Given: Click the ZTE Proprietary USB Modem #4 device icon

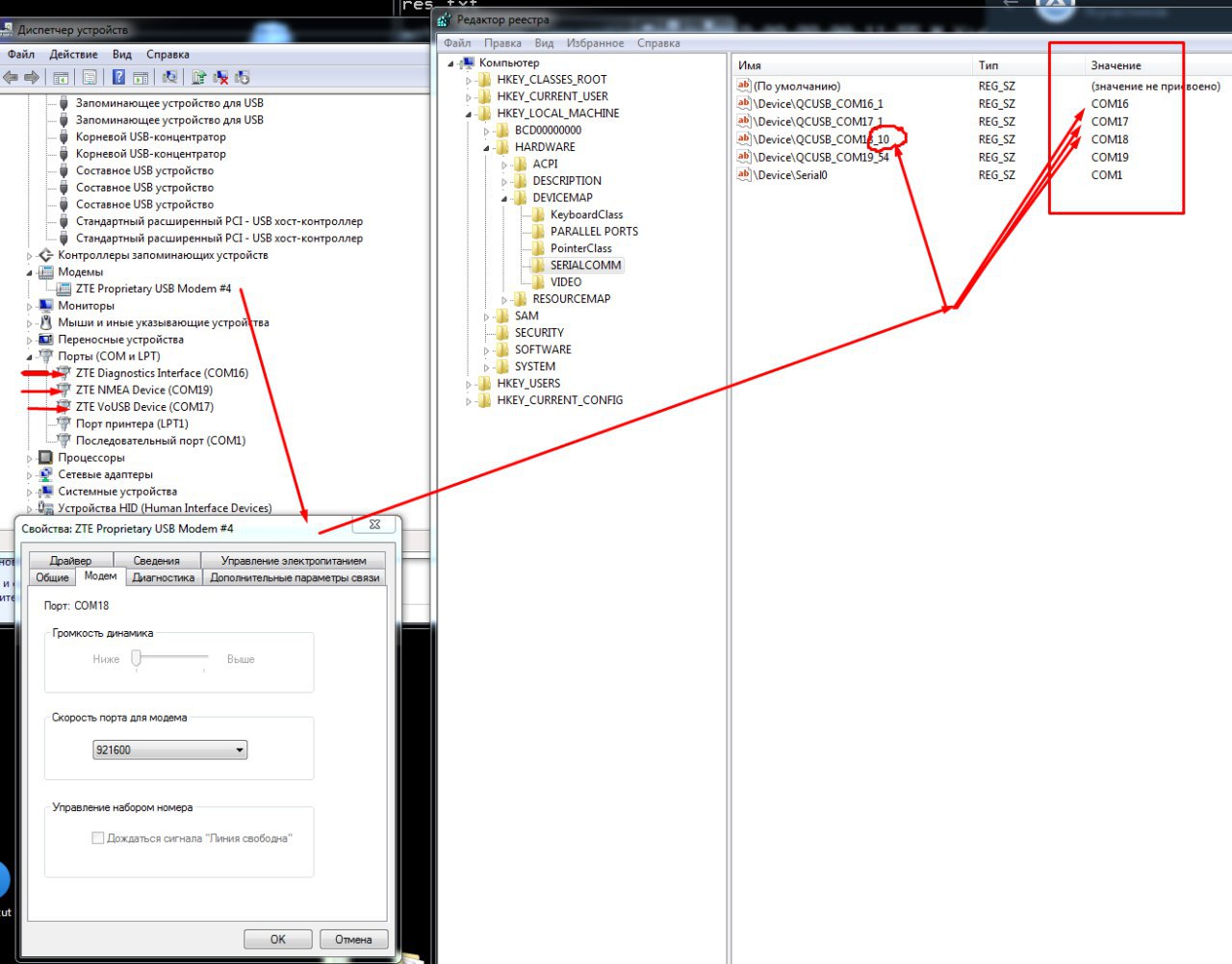Looking at the screenshot, I should [64, 289].
